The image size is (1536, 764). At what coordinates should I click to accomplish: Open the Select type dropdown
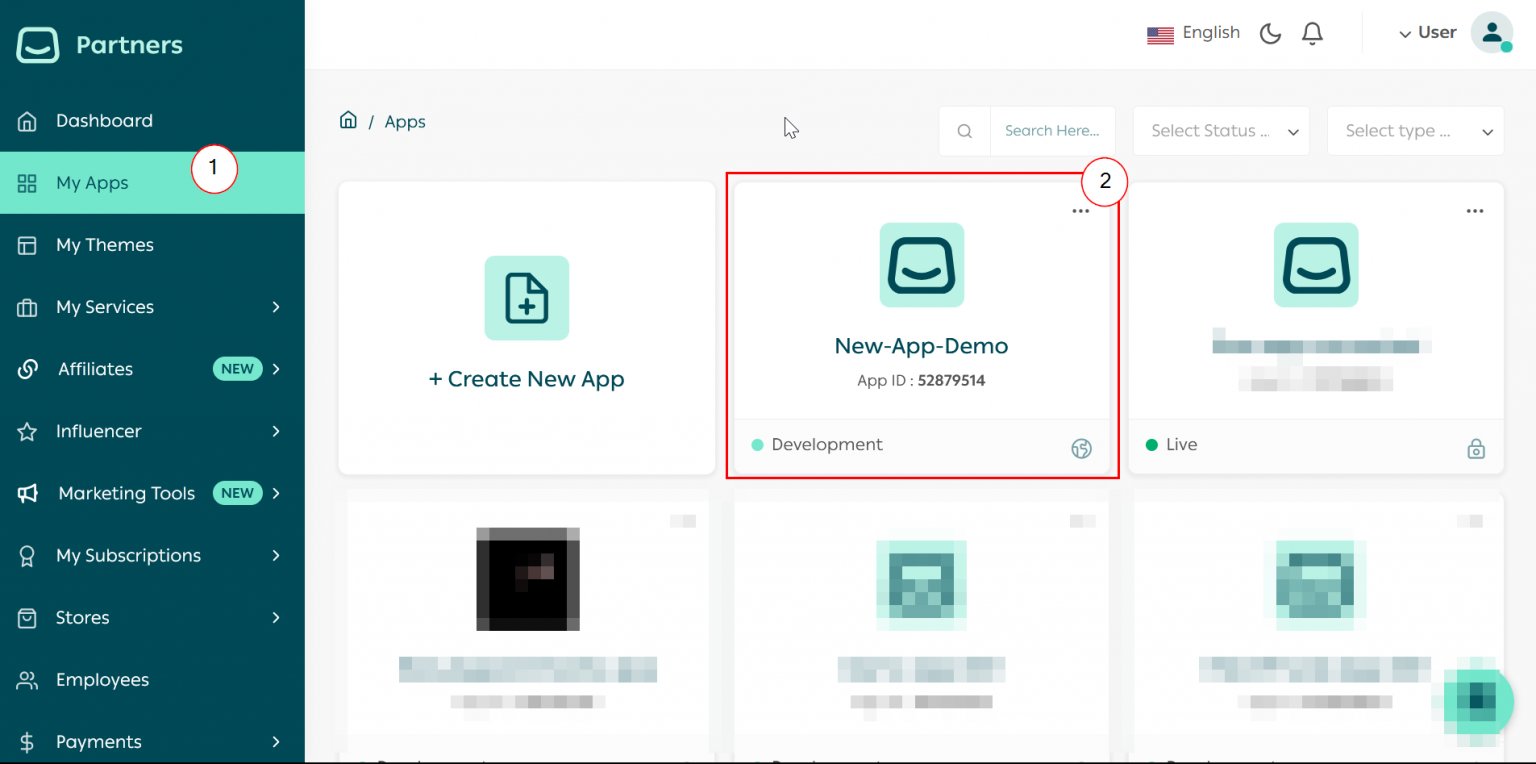click(1415, 131)
